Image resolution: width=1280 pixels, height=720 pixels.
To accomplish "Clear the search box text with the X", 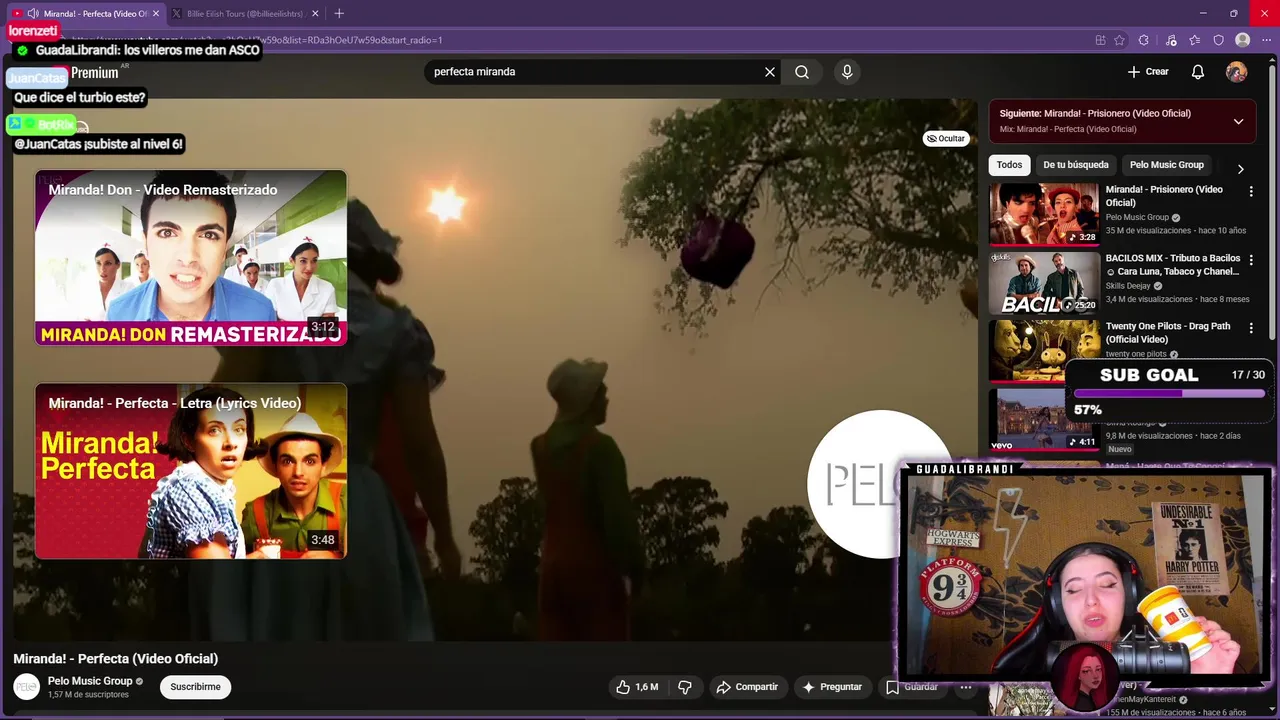I will [770, 72].
